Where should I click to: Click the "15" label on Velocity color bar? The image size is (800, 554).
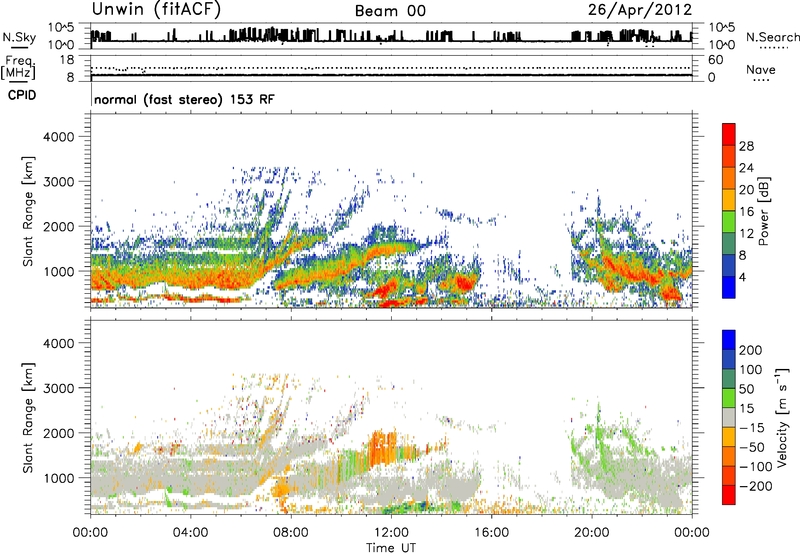click(746, 408)
